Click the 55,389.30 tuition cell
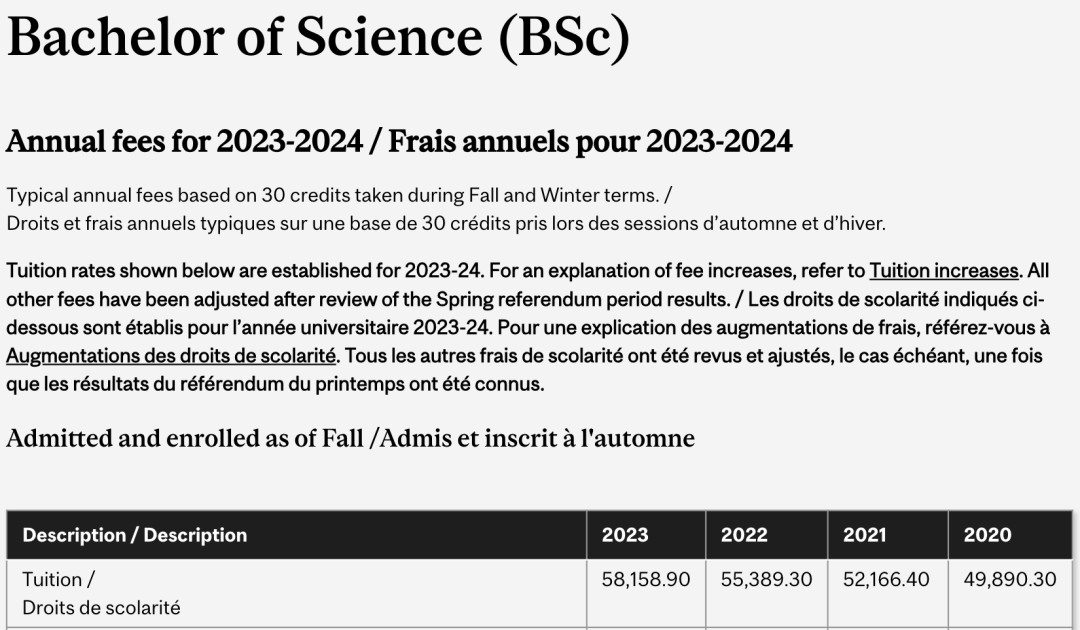 click(x=766, y=580)
